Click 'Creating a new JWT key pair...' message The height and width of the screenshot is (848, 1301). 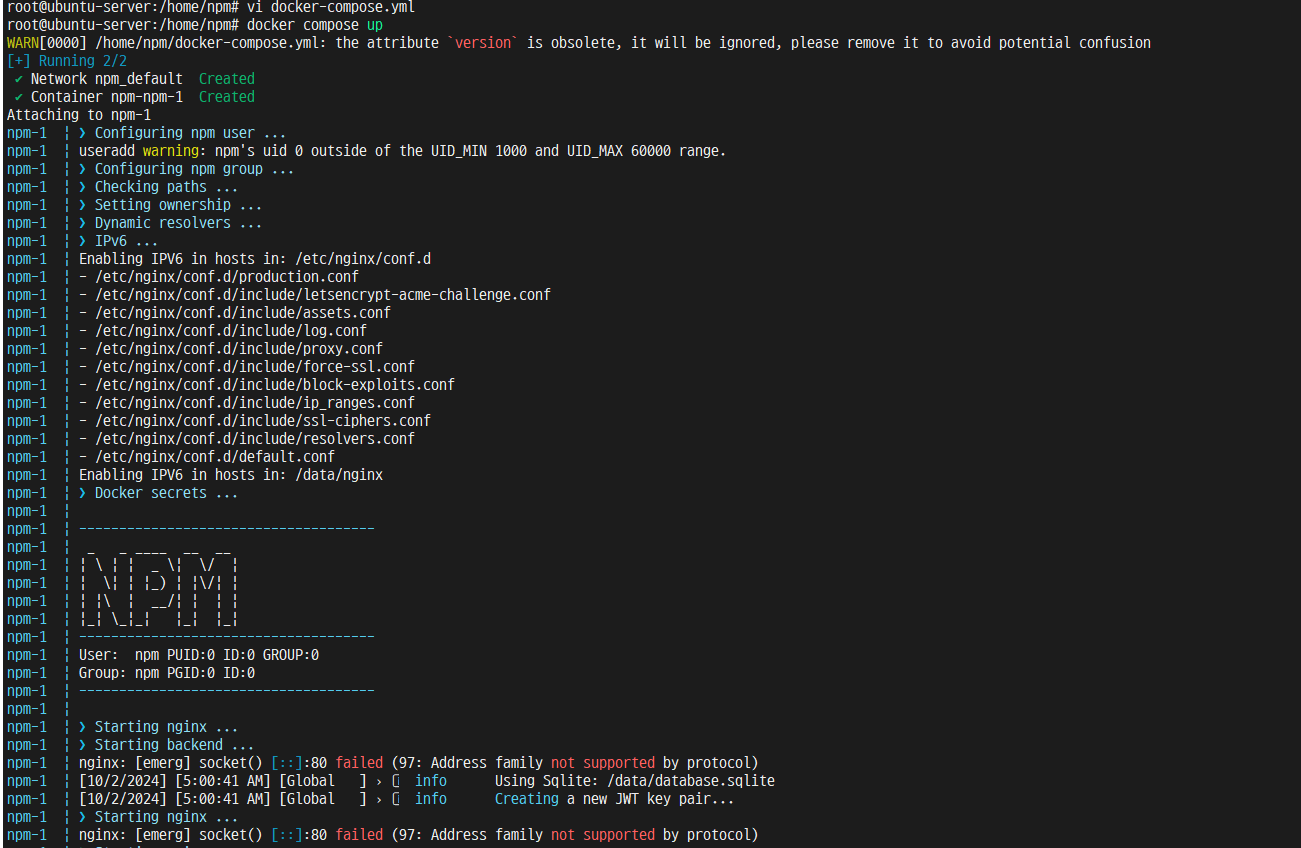(615, 799)
